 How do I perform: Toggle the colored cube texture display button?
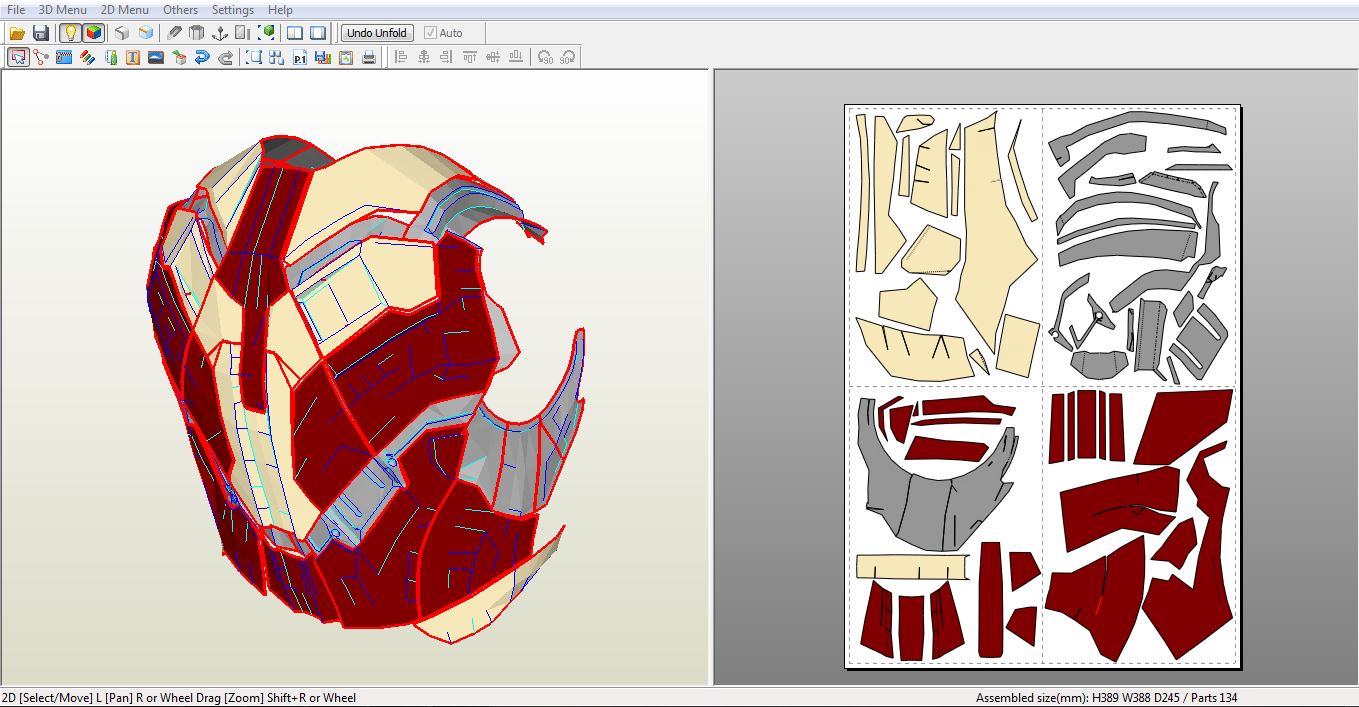[x=93, y=33]
